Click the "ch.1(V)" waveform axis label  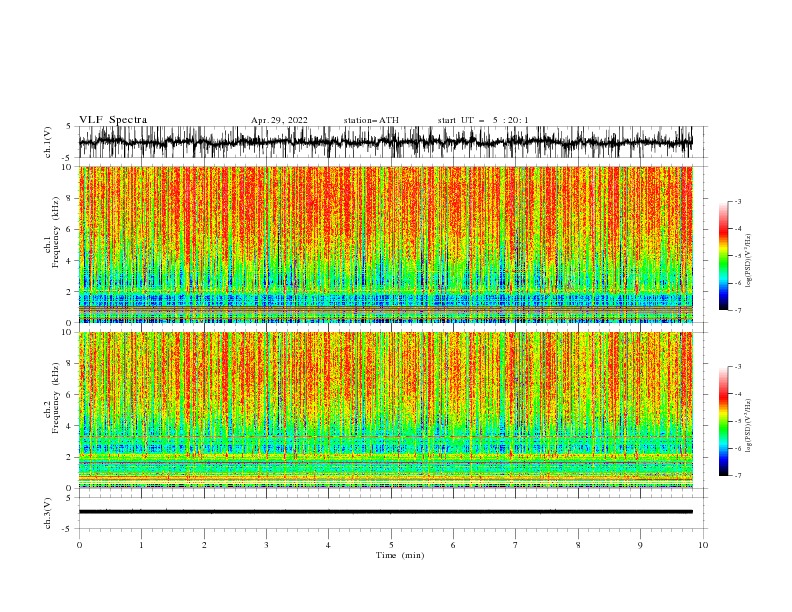(48, 142)
